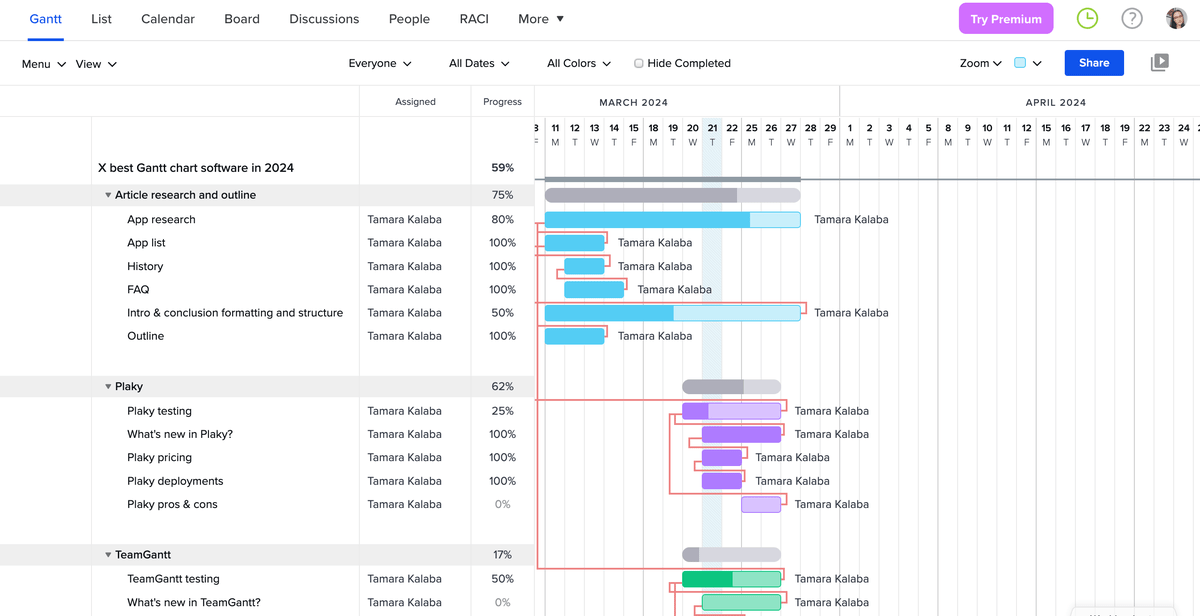This screenshot has width=1200, height=616.
Task: Switch to the RACI tab
Action: [x=474, y=19]
